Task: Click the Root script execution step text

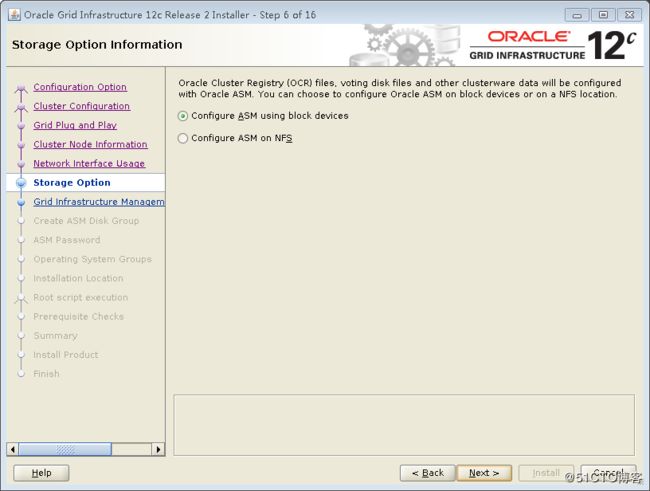Action: tap(81, 297)
